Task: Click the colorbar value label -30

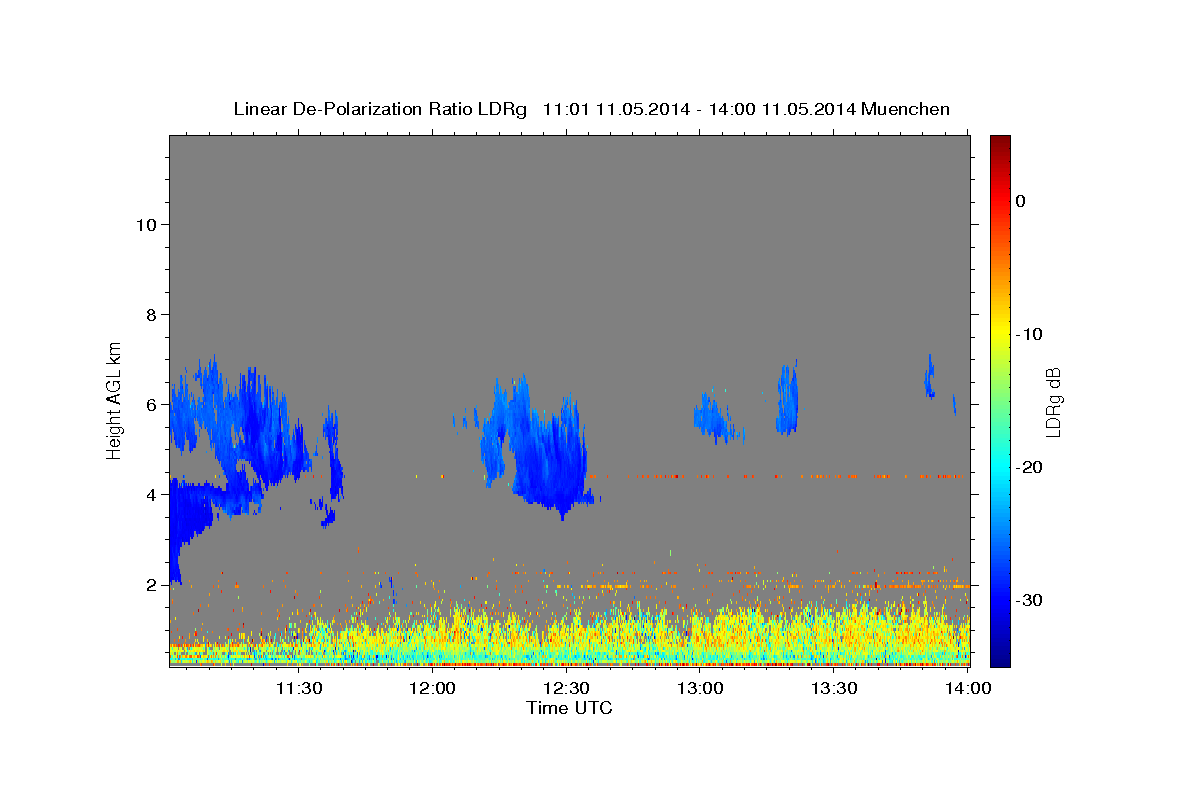Action: 1031,600
